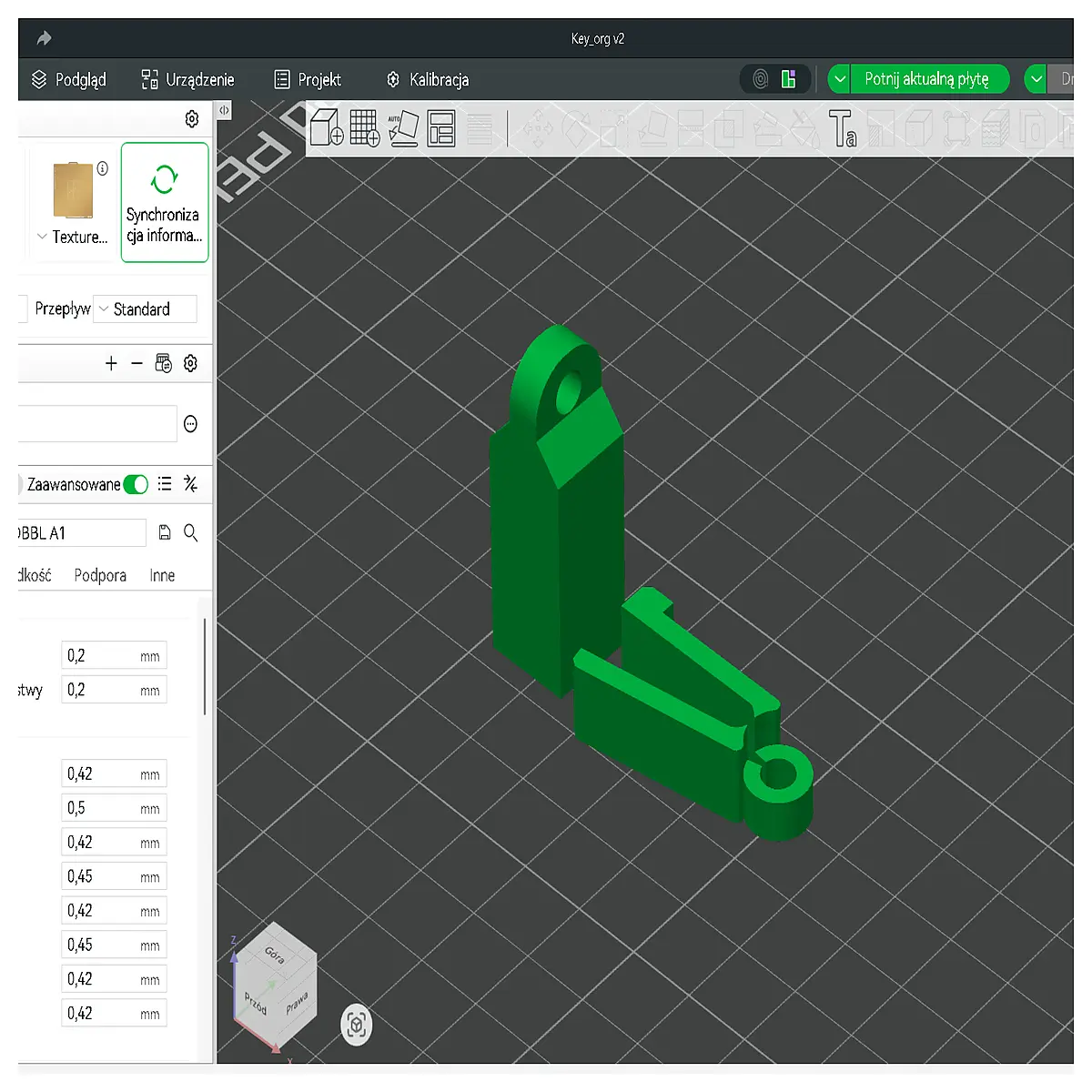Open the Kalibracja menu
1092x1092 pixels.
click(x=428, y=80)
